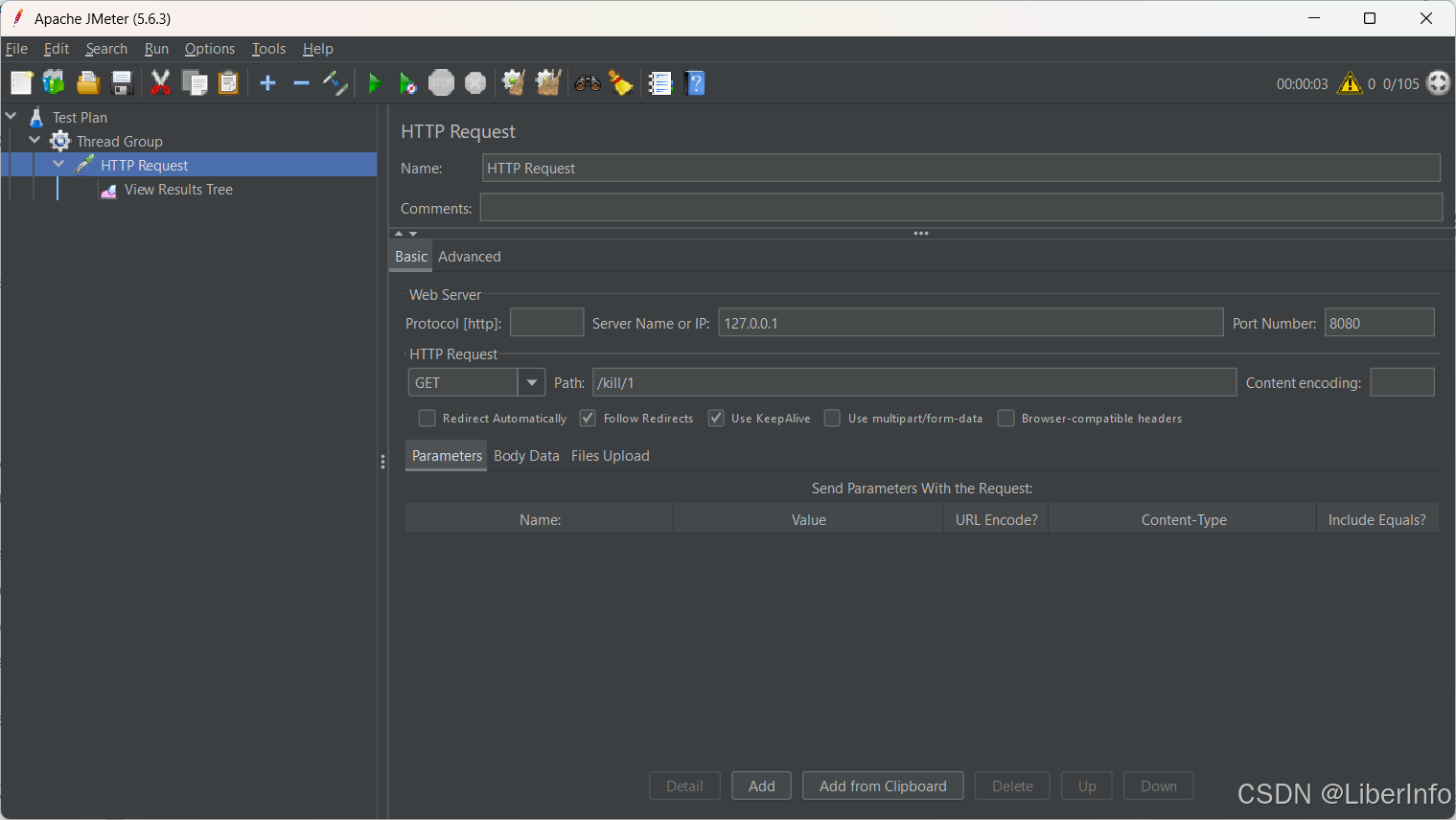Click the green Start test run icon
The width and height of the screenshot is (1456, 820).
pyautogui.click(x=375, y=84)
